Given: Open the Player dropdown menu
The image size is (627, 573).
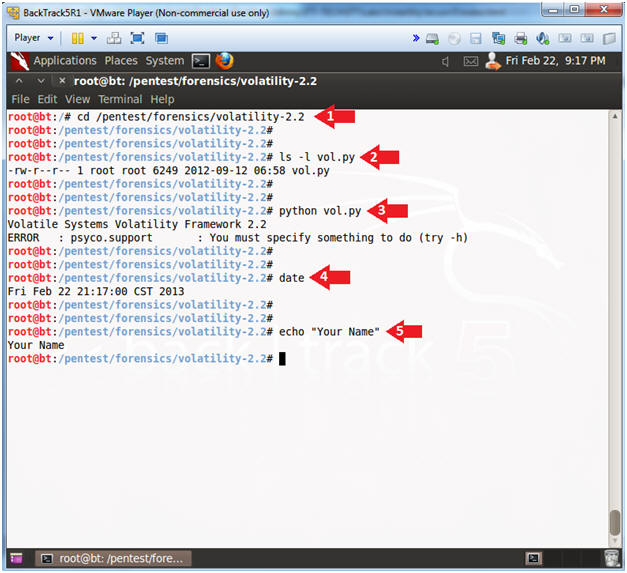Looking at the screenshot, I should 33,38.
